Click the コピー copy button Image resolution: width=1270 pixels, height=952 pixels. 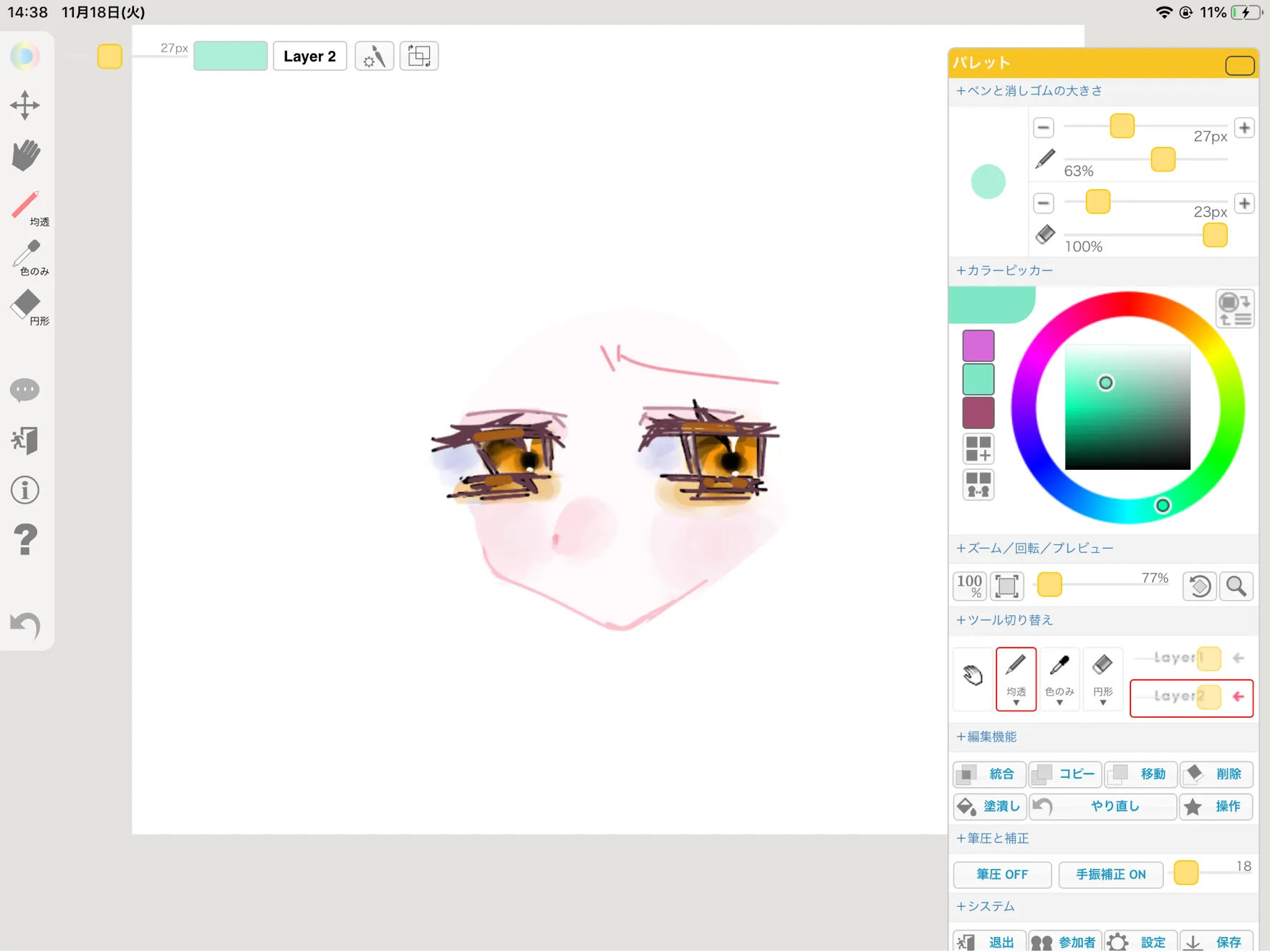tap(1065, 774)
